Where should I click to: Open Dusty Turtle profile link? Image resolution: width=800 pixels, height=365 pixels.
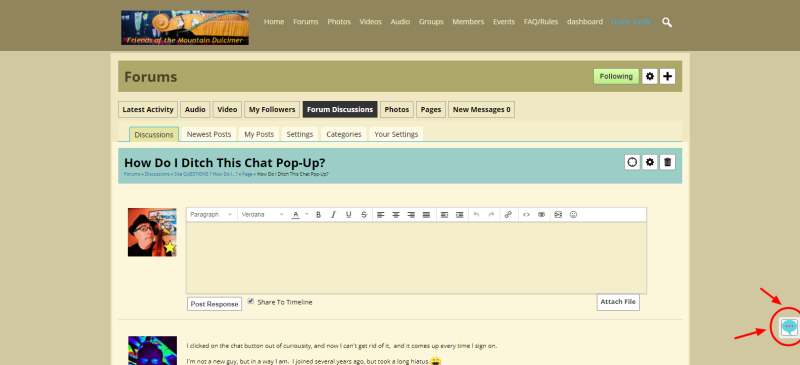point(632,22)
